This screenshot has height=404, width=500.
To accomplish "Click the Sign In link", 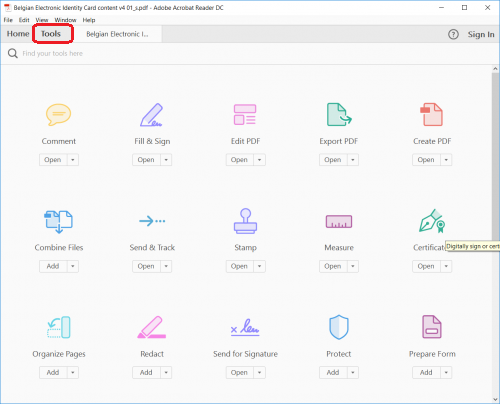I will tap(481, 34).
